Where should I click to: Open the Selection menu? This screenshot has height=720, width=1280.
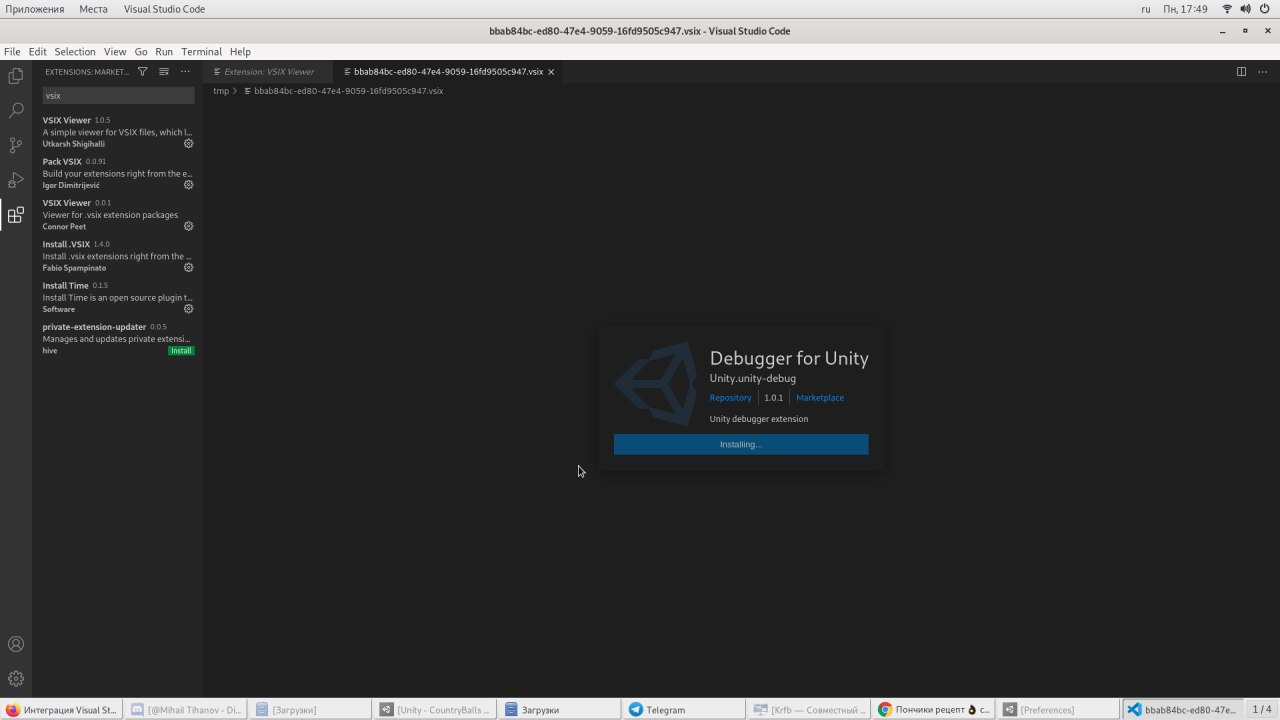(x=75, y=52)
